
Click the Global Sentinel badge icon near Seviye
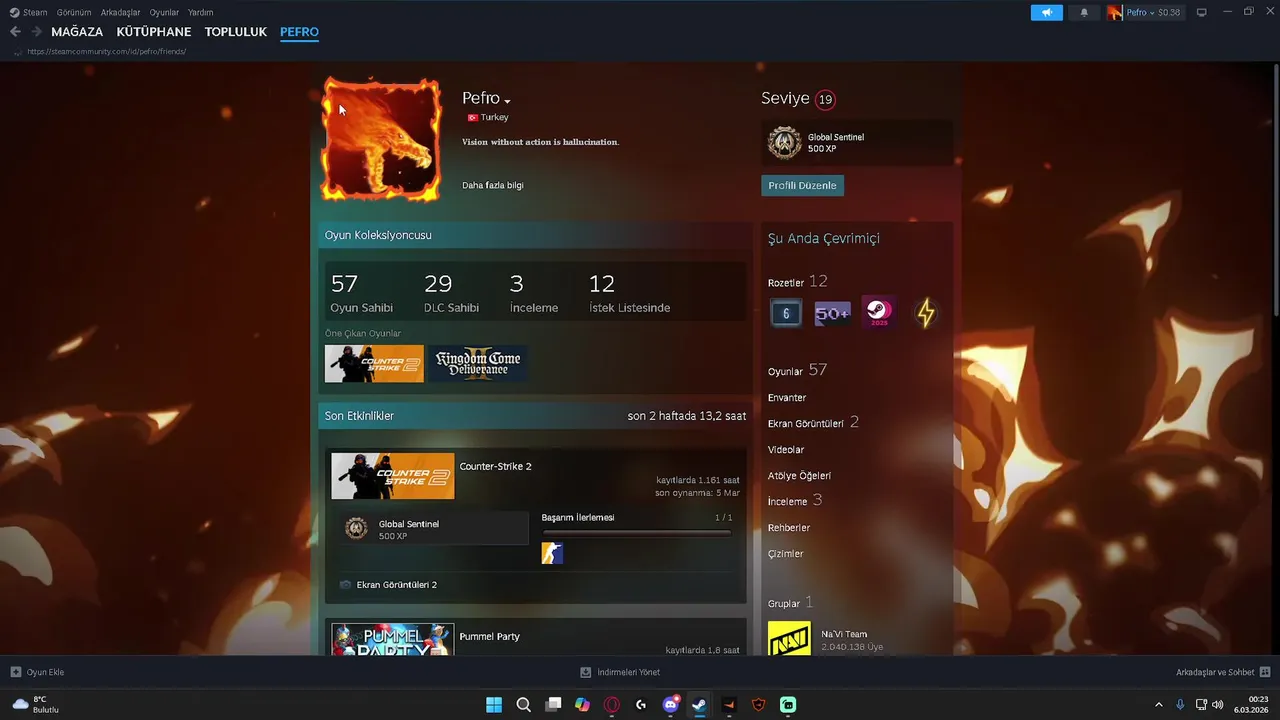(785, 143)
